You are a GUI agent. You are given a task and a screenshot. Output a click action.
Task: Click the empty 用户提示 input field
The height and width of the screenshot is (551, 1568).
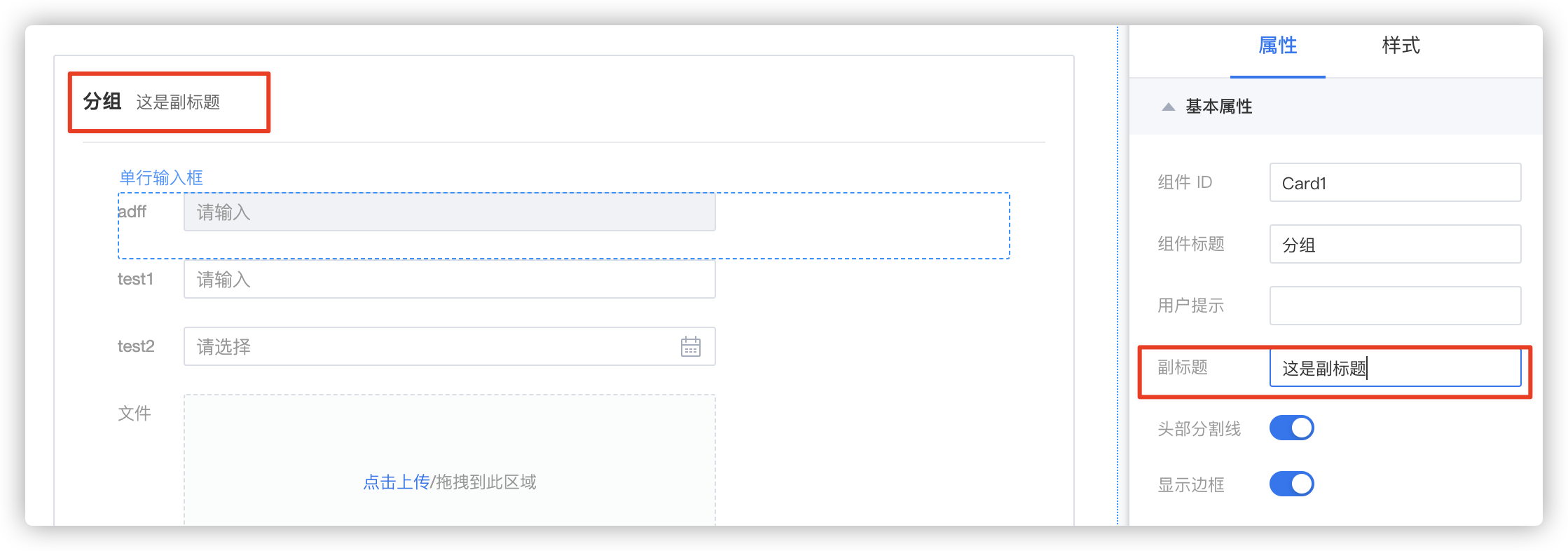pyautogui.click(x=1395, y=306)
